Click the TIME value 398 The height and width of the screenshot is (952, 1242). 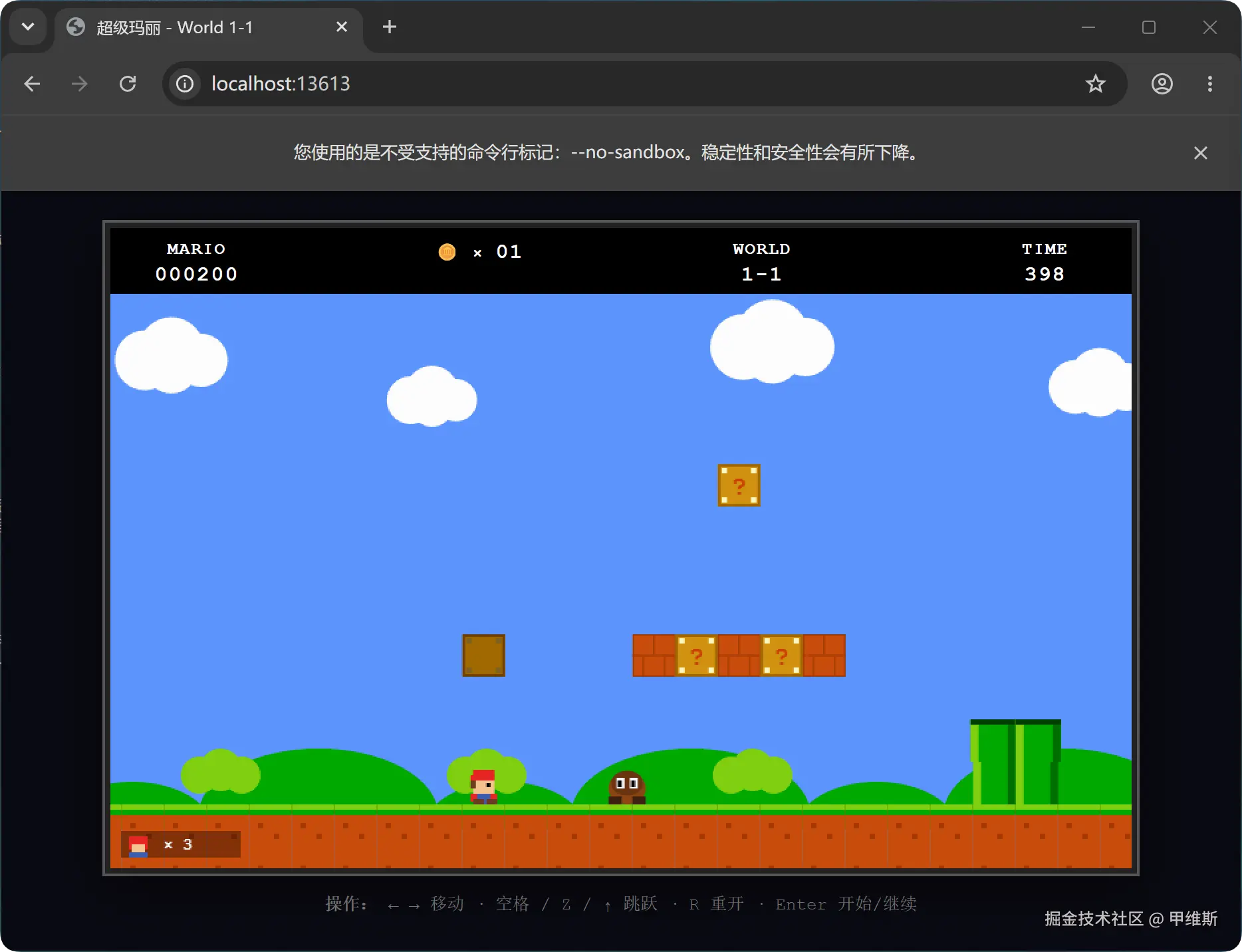point(1045,274)
